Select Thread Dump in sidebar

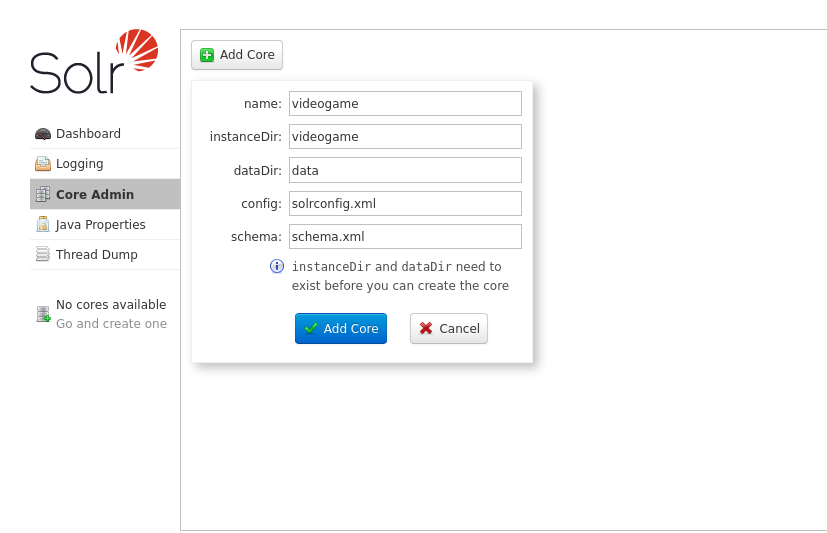pyautogui.click(x=96, y=255)
